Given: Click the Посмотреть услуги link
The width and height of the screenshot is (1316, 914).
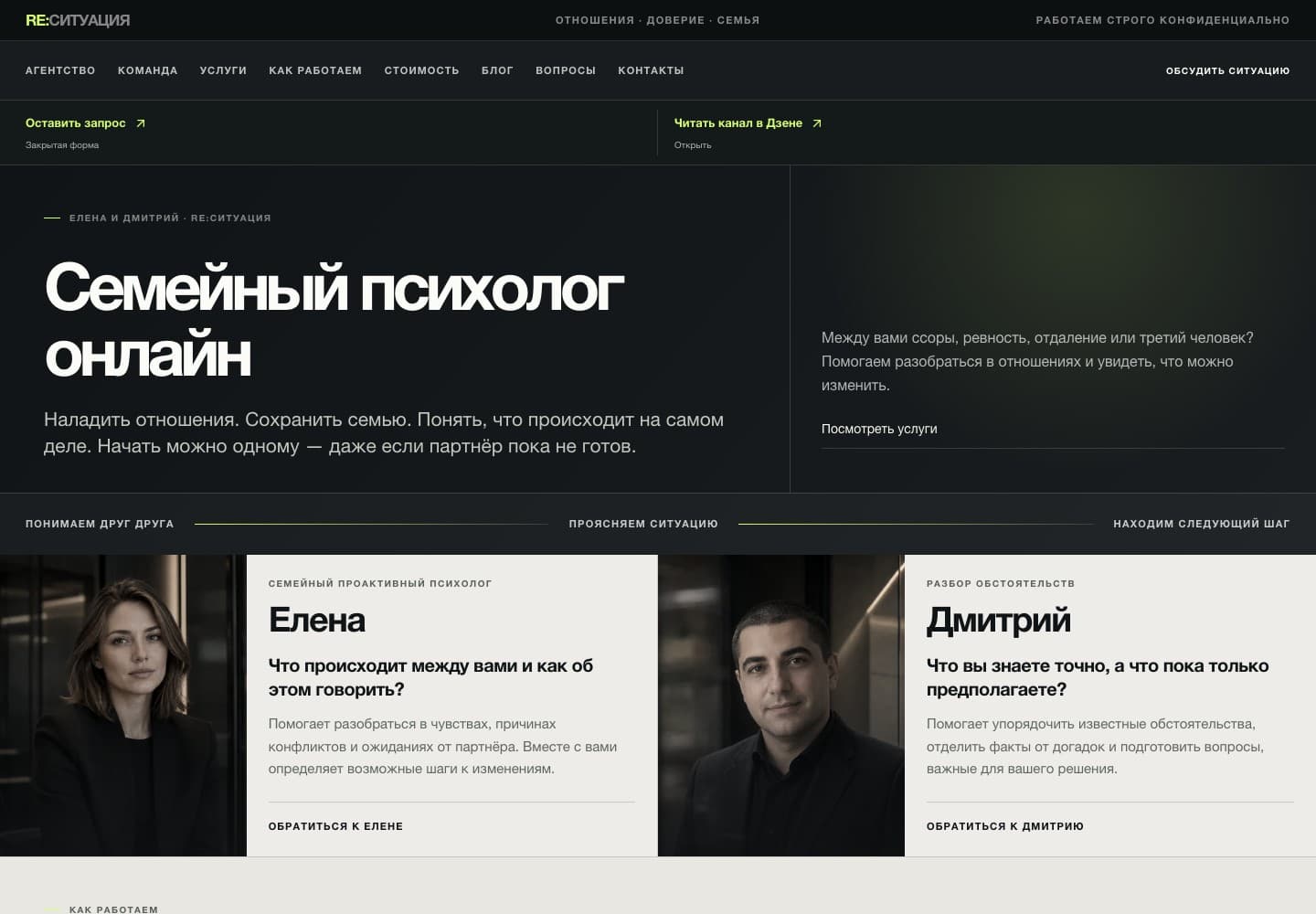Looking at the screenshot, I should click(x=879, y=429).
